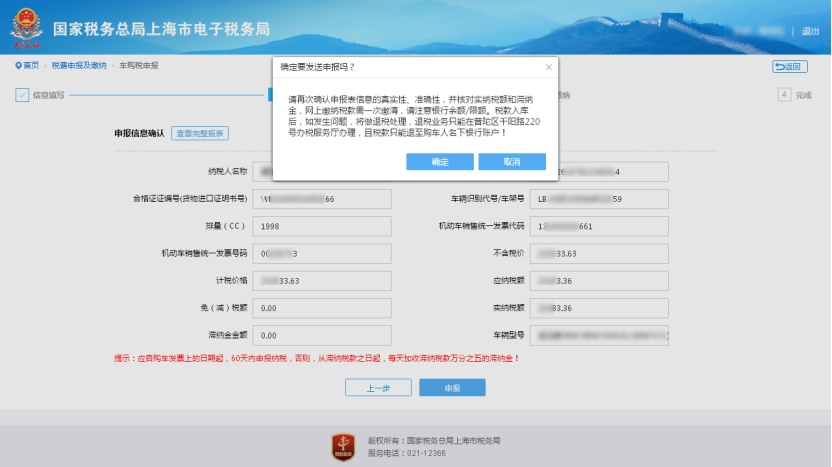
Task: Click the red 提示 late-fee warning text
Action: pyautogui.click(x=316, y=358)
